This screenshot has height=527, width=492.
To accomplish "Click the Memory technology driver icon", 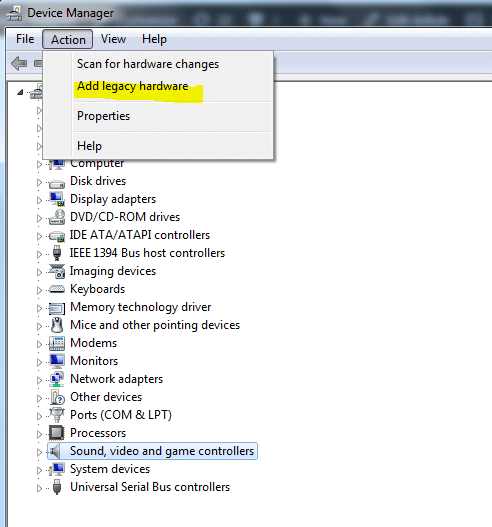I will (x=57, y=308).
